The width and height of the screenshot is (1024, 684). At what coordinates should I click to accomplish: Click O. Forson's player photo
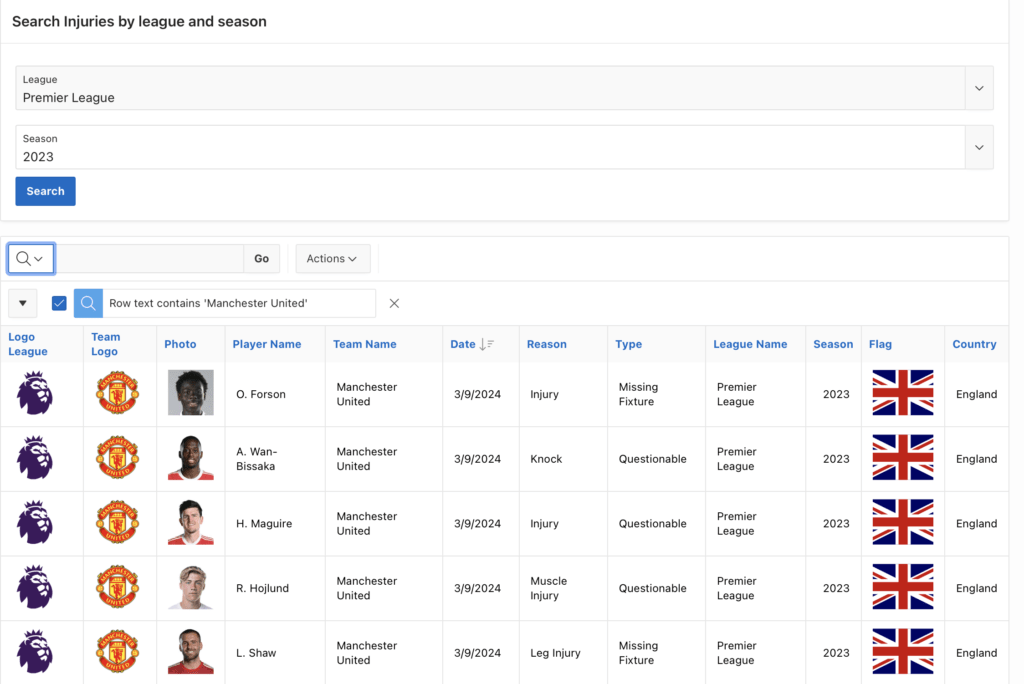(190, 393)
